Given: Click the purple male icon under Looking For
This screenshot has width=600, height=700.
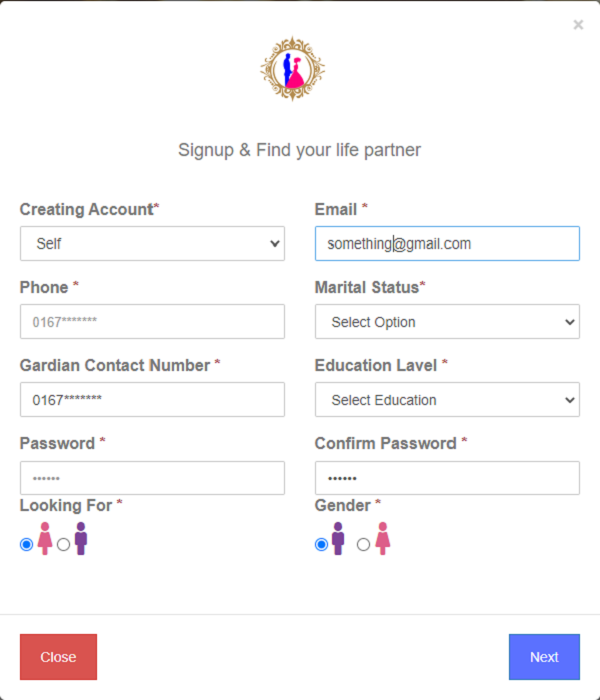Looking at the screenshot, I should (x=81, y=539).
